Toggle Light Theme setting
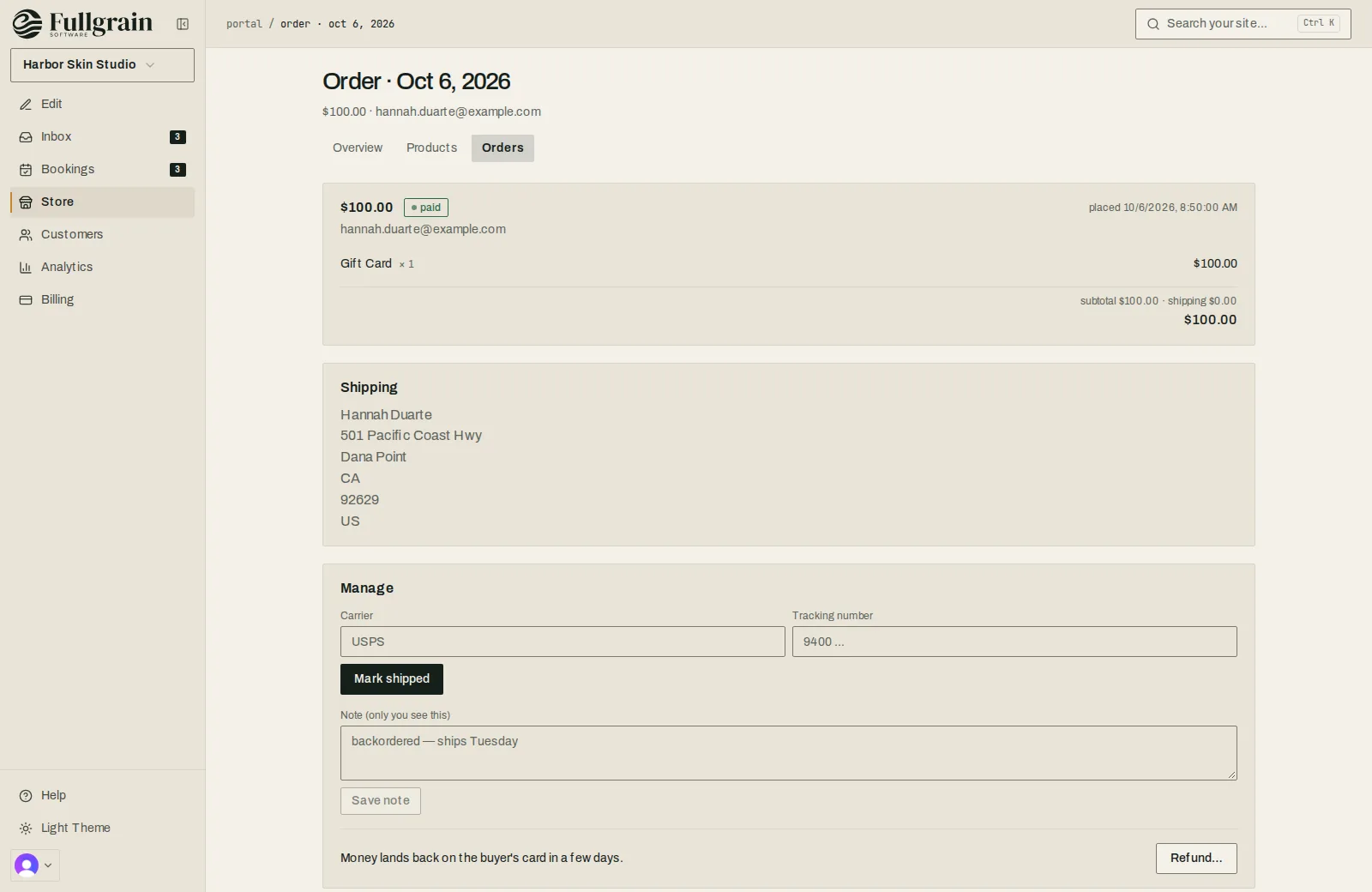This screenshot has width=1372, height=892. 102,829
